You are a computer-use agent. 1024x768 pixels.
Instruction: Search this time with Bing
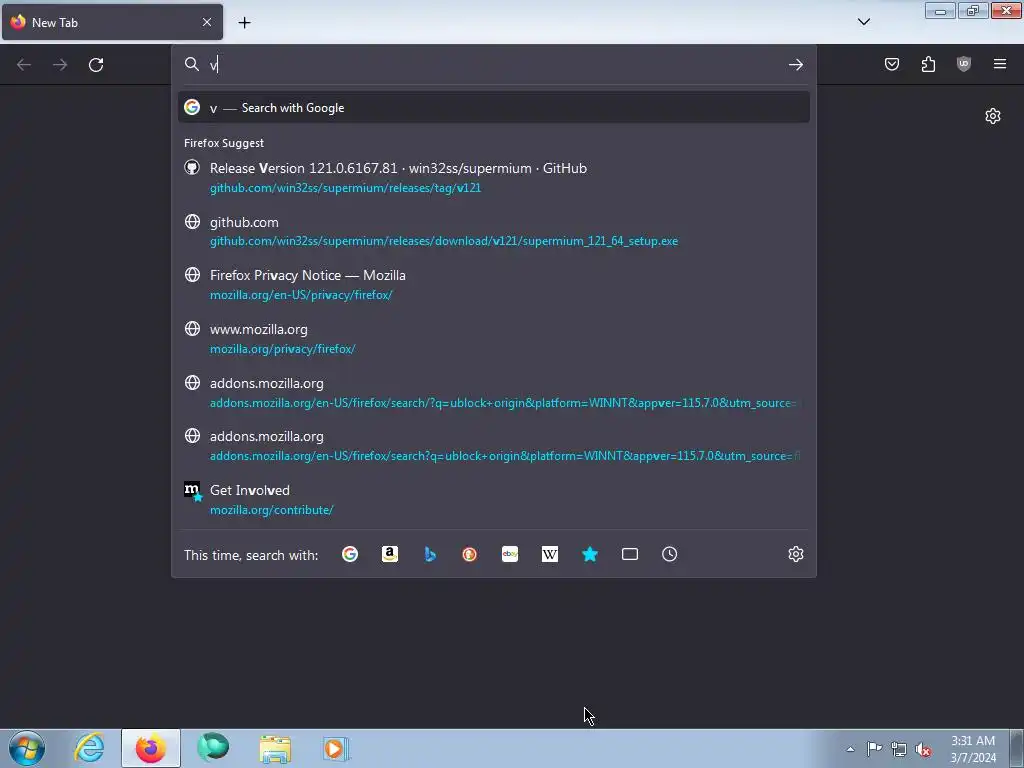pos(430,554)
